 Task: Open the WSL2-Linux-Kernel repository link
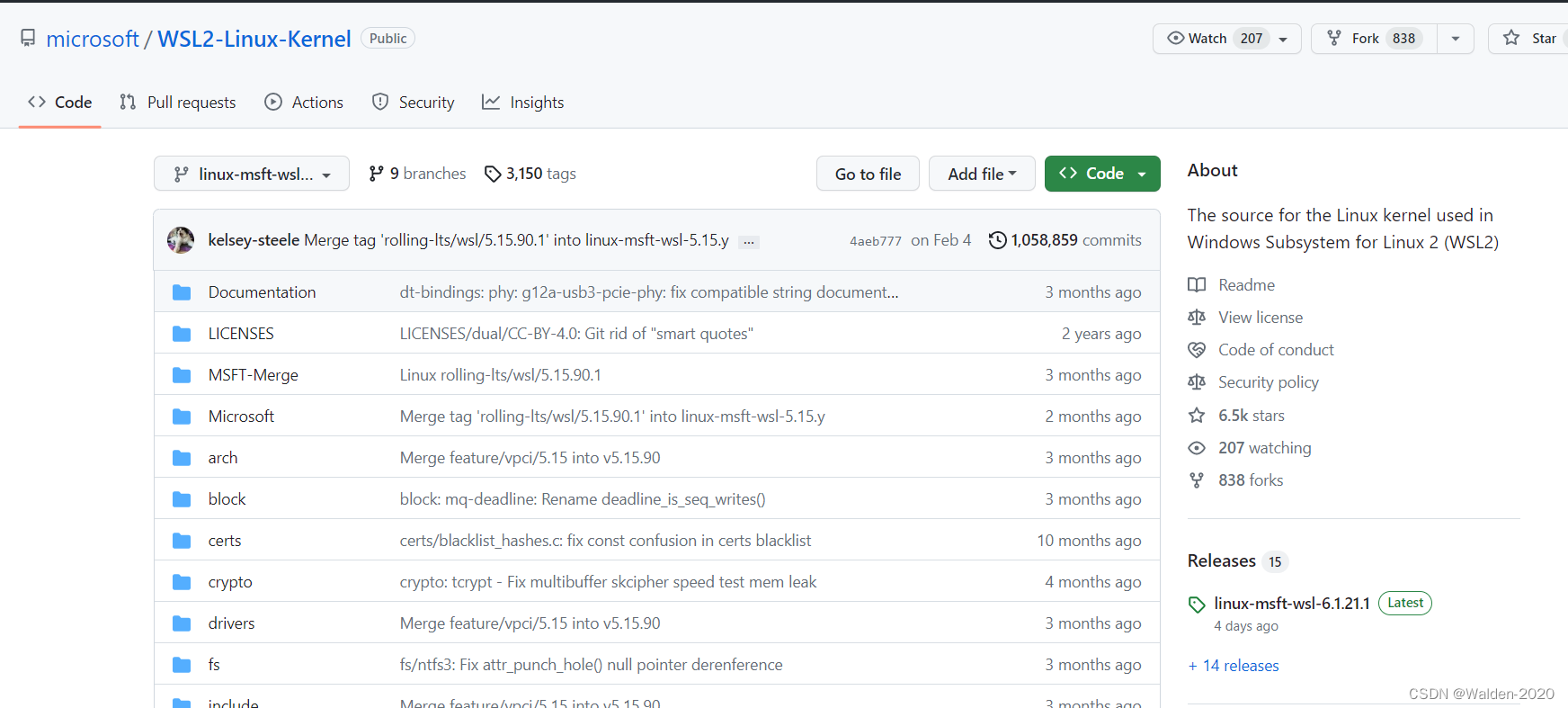coord(254,39)
